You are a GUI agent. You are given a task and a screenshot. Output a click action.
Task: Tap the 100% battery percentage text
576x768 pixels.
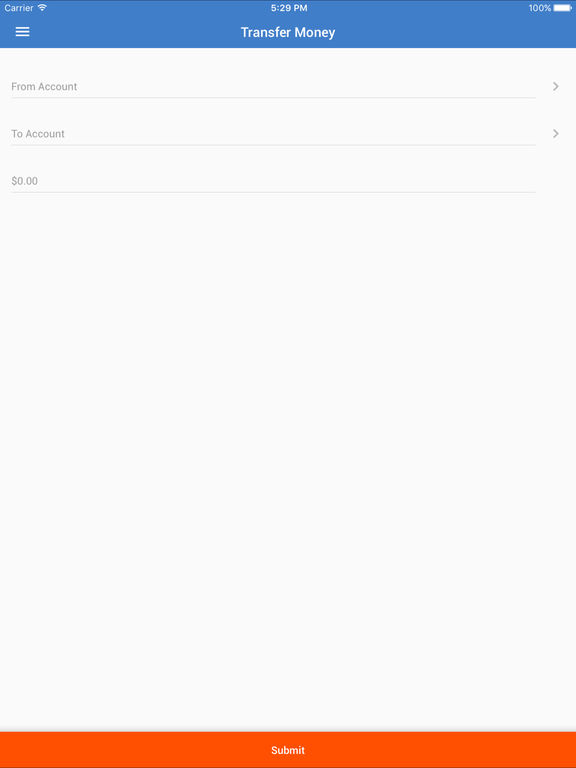[540, 8]
